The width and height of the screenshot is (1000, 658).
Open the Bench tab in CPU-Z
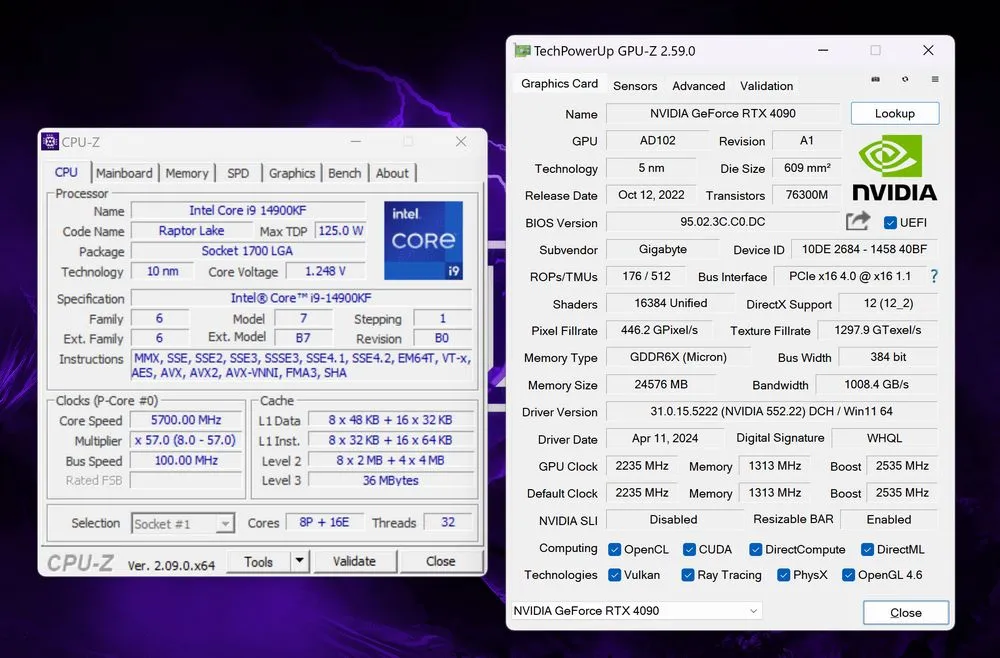pos(344,173)
